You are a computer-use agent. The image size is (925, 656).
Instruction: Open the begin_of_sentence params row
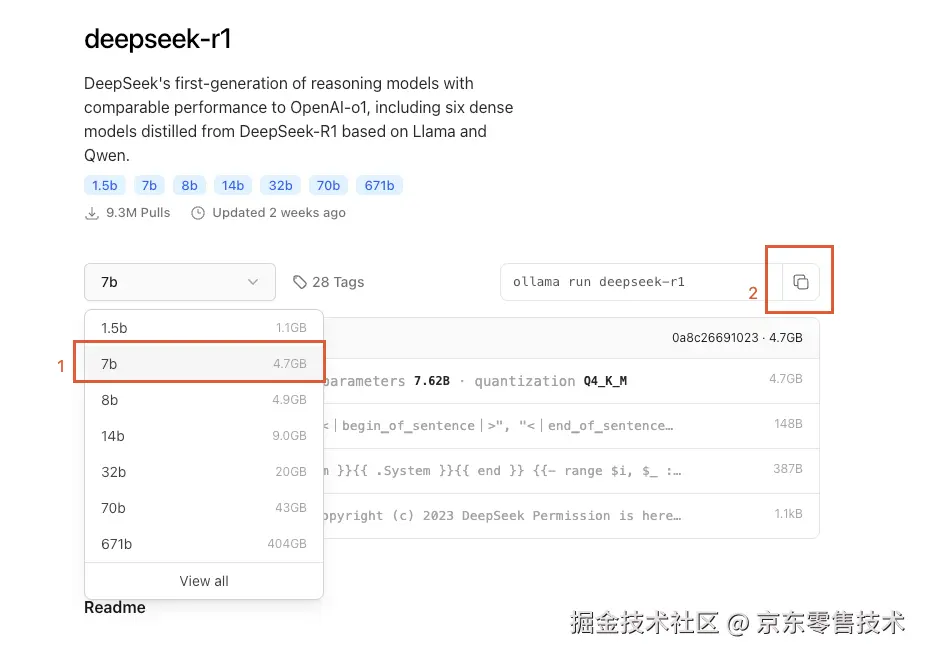click(571, 426)
